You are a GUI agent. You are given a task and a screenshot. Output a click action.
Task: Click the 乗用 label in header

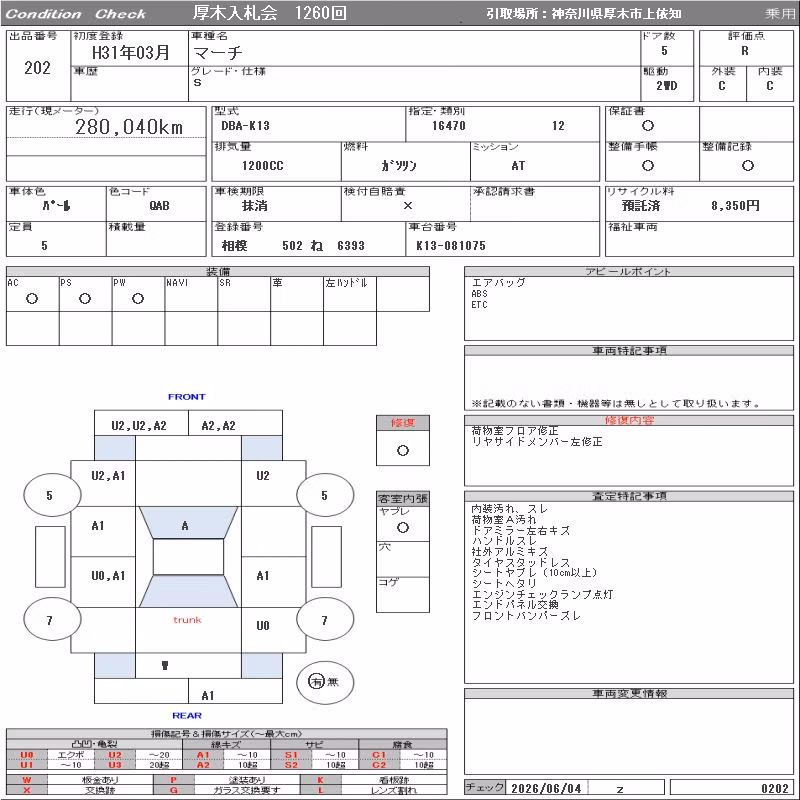tap(780, 14)
